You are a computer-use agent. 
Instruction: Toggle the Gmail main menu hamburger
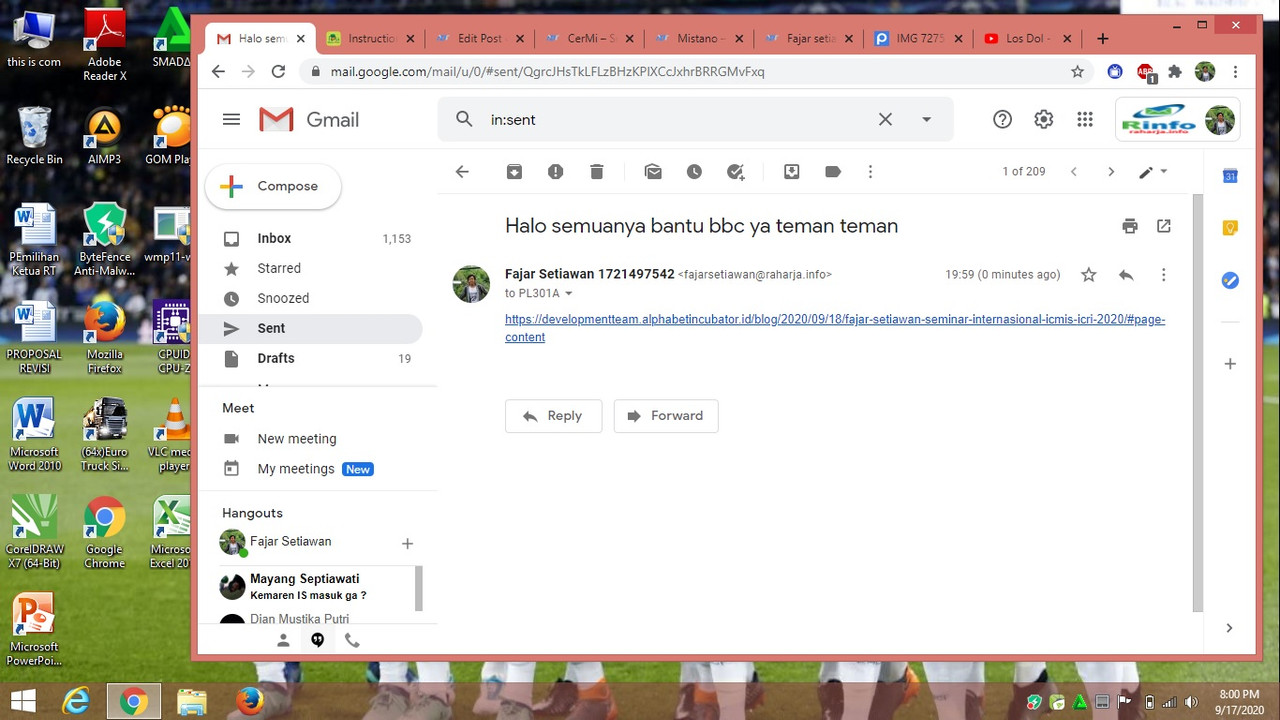231,119
